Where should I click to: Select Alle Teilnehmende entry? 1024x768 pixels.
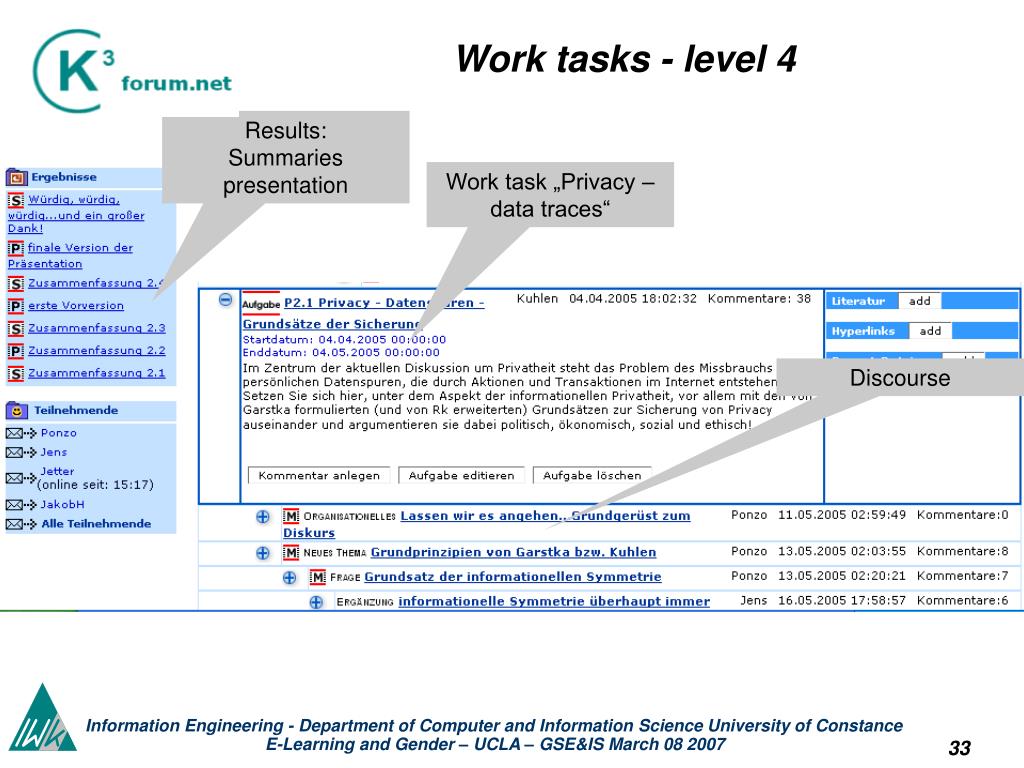pos(96,523)
